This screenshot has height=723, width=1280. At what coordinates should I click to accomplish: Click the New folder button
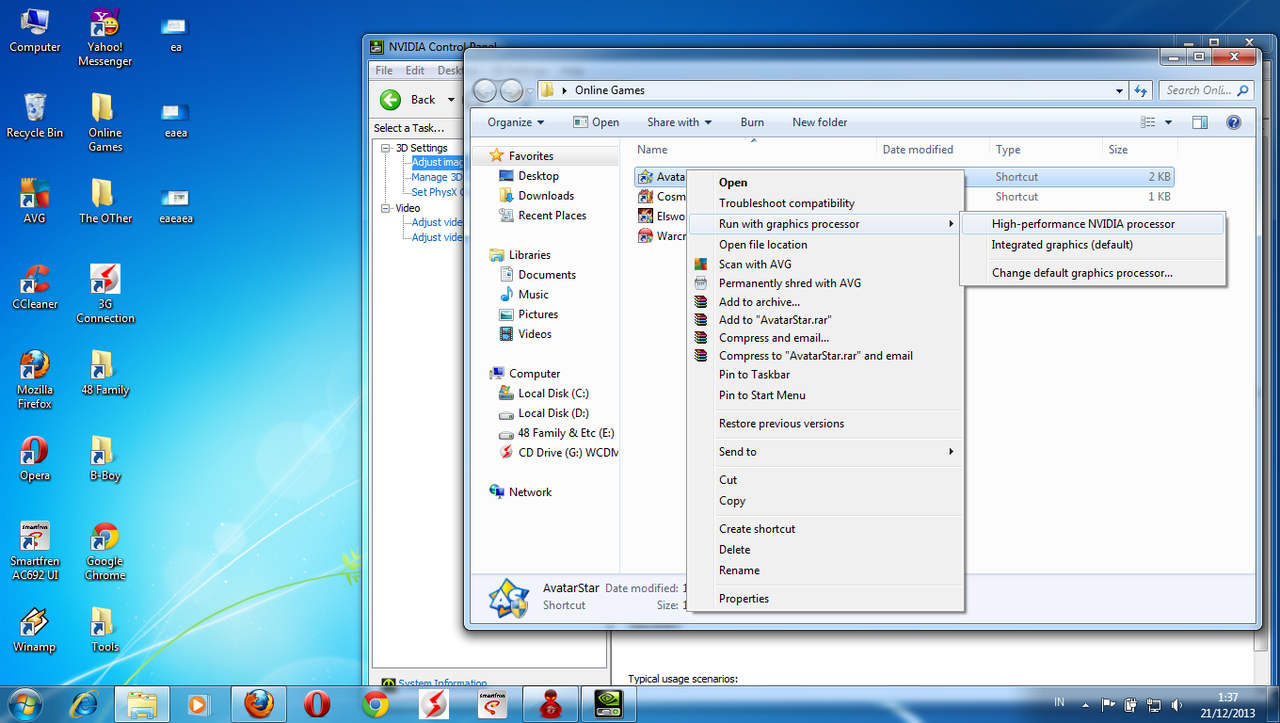[x=820, y=122]
